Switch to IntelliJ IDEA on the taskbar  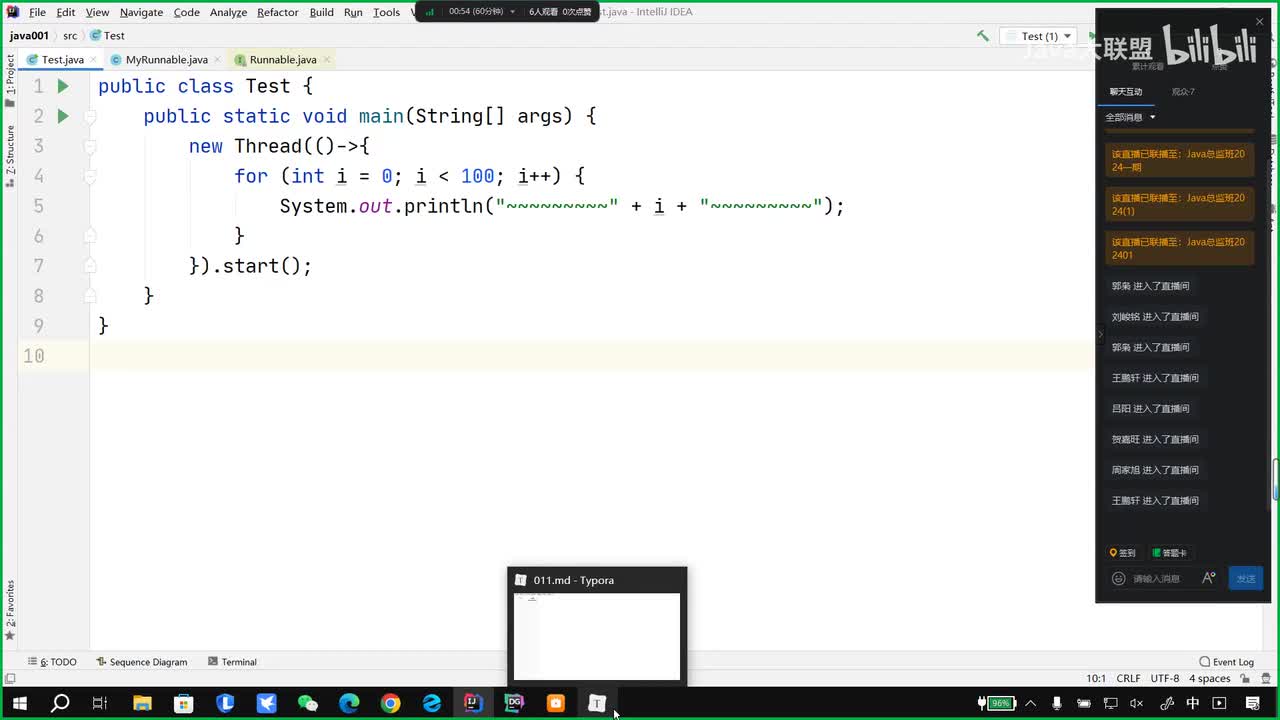point(473,703)
